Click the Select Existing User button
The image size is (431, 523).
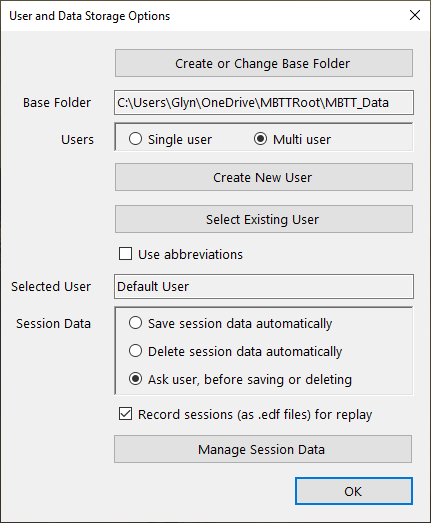264,219
